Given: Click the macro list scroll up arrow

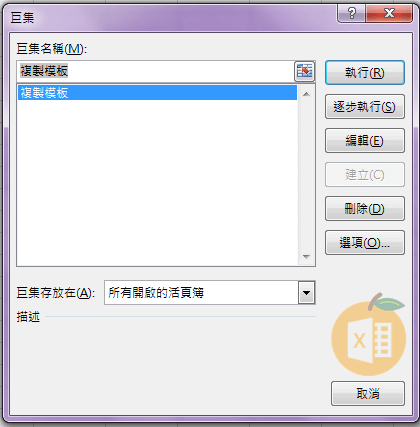Looking at the screenshot, I should 306,95.
